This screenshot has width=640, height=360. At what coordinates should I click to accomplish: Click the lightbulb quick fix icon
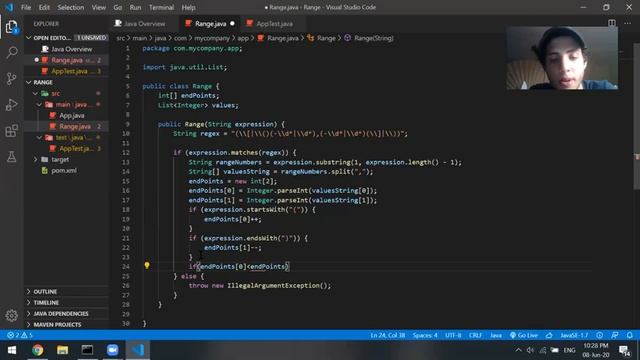[x=147, y=266]
